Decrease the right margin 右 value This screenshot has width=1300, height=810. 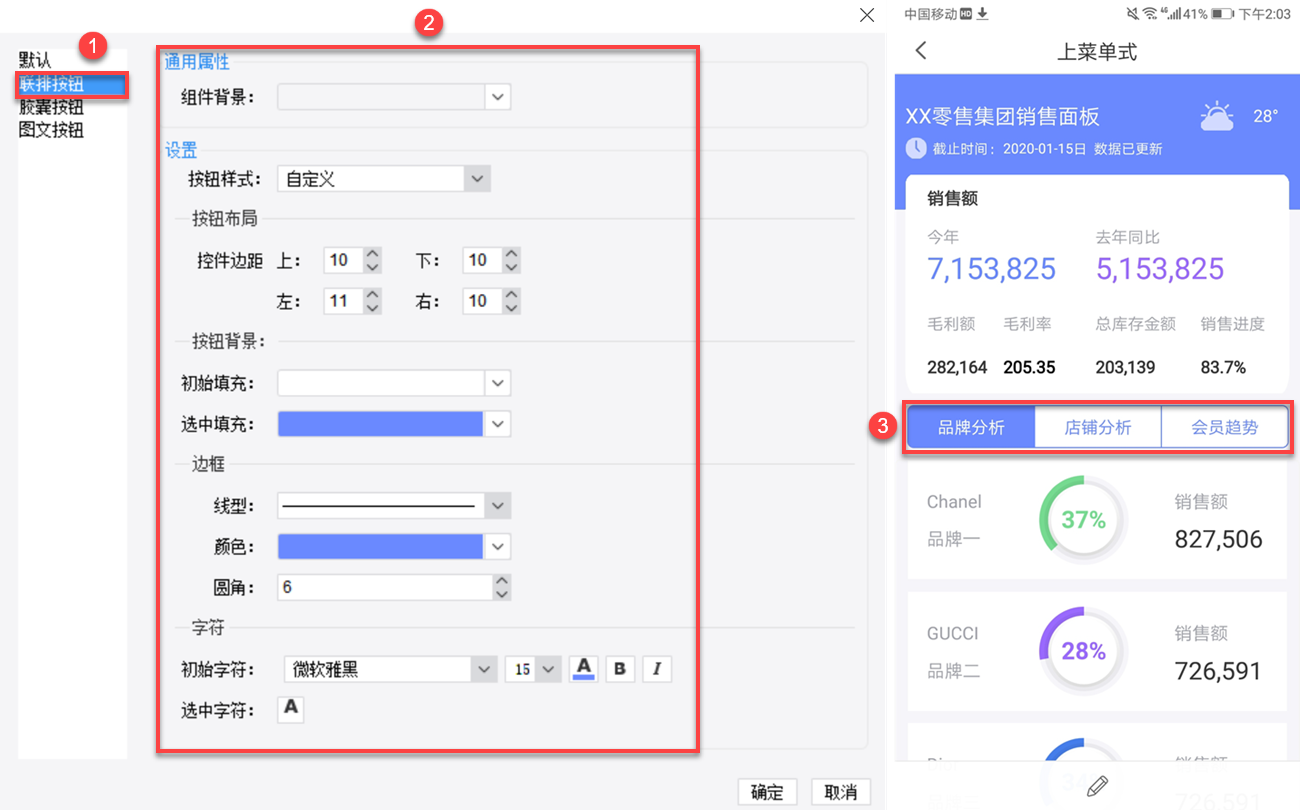(x=511, y=307)
